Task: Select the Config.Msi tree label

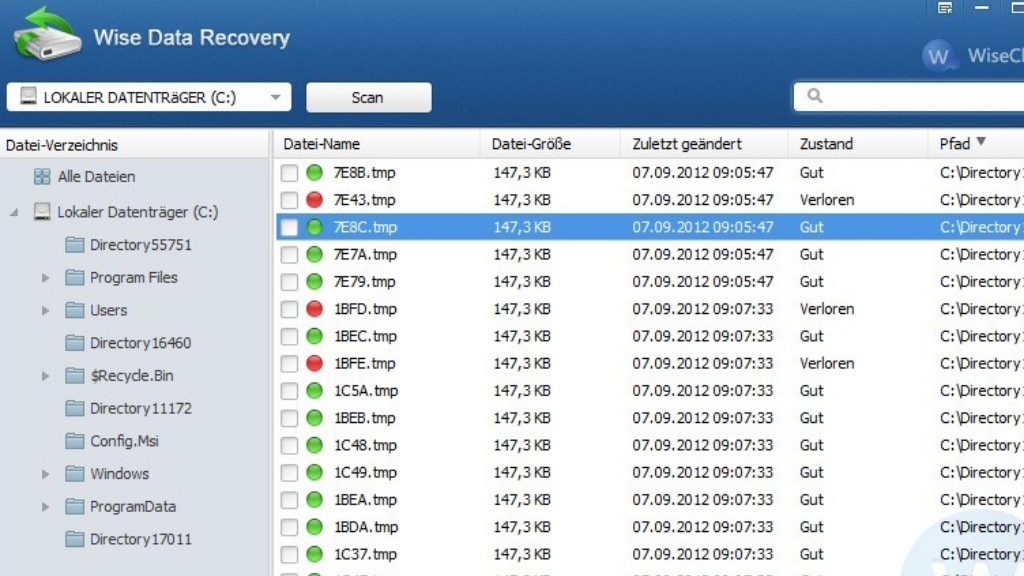Action: pyautogui.click(x=124, y=441)
